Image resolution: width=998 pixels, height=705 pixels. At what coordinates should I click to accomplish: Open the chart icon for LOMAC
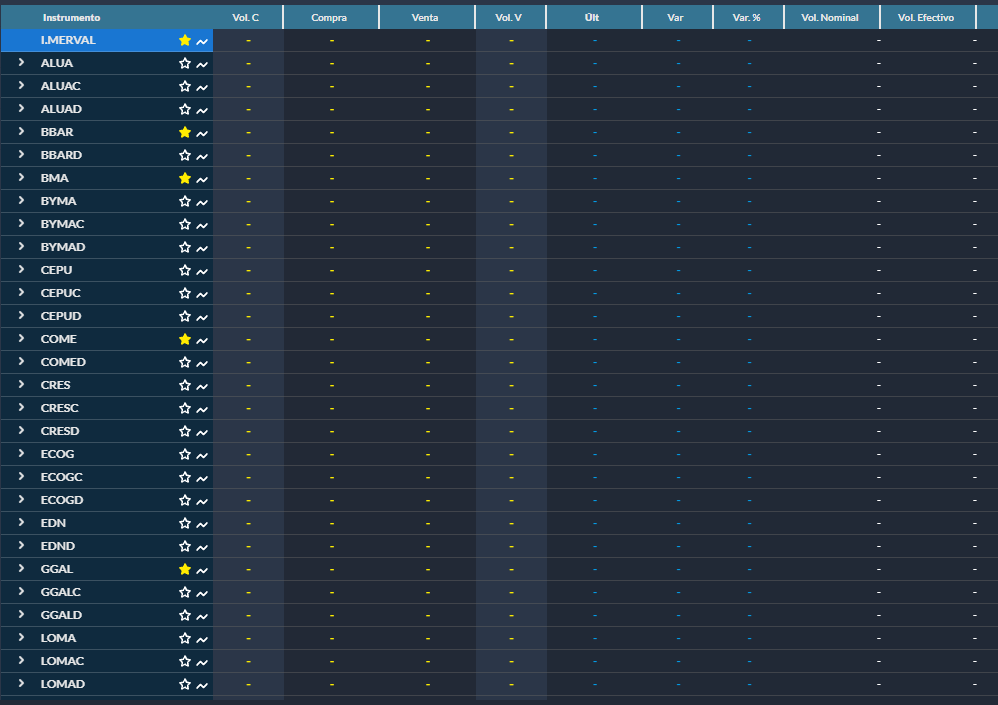pos(202,662)
